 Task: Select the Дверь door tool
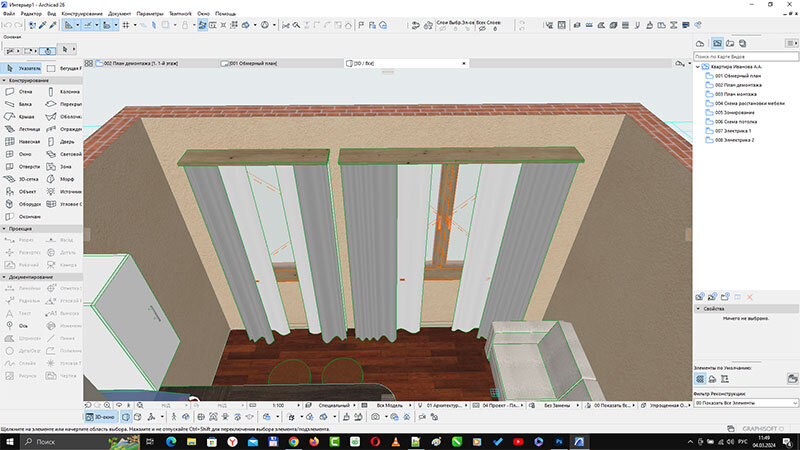pyautogui.click(x=63, y=142)
